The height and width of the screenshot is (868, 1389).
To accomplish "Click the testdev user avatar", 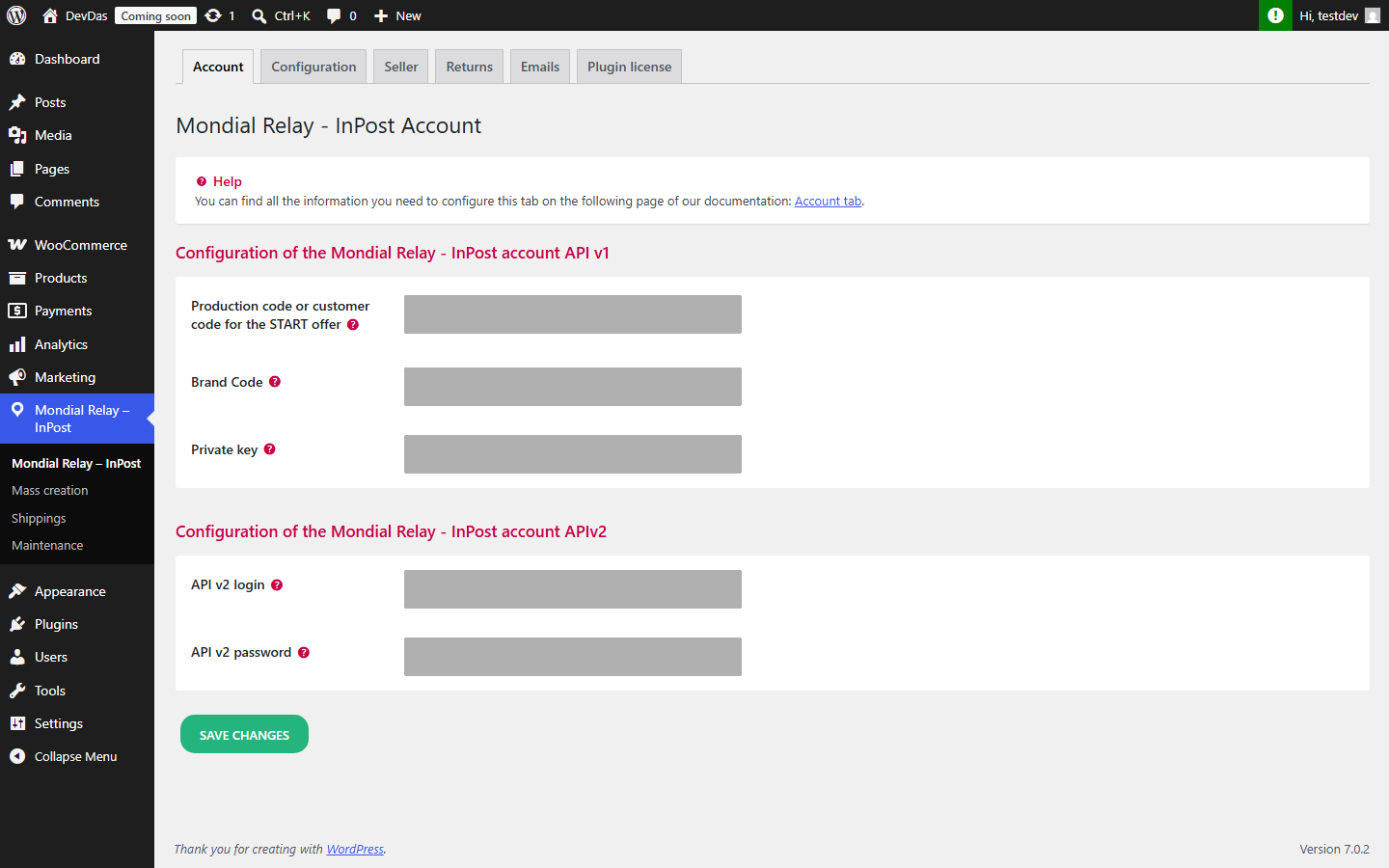I will [x=1373, y=15].
